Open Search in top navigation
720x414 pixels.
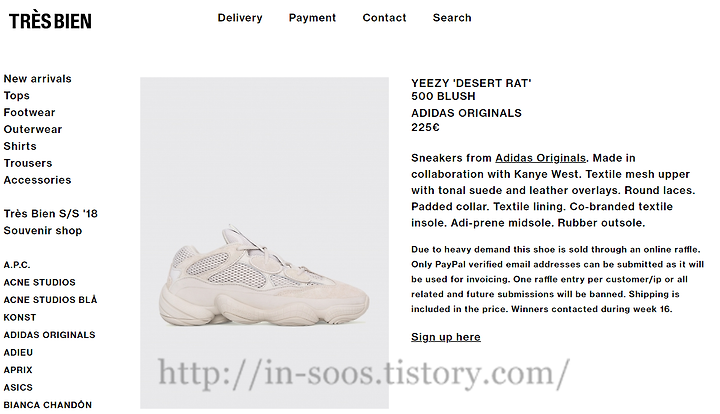[x=452, y=18]
